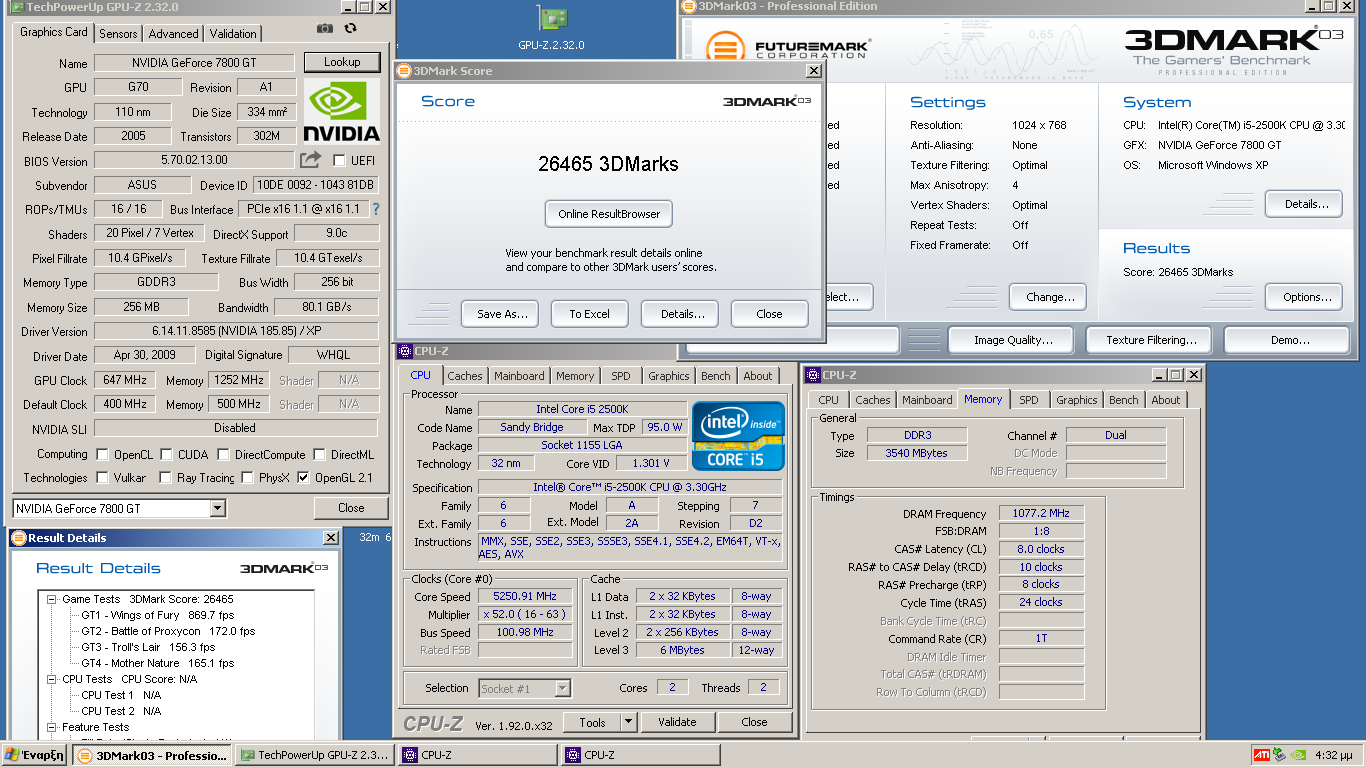Click the GPU-Z Close button
This screenshot has height=768, width=1366.
click(x=351, y=508)
